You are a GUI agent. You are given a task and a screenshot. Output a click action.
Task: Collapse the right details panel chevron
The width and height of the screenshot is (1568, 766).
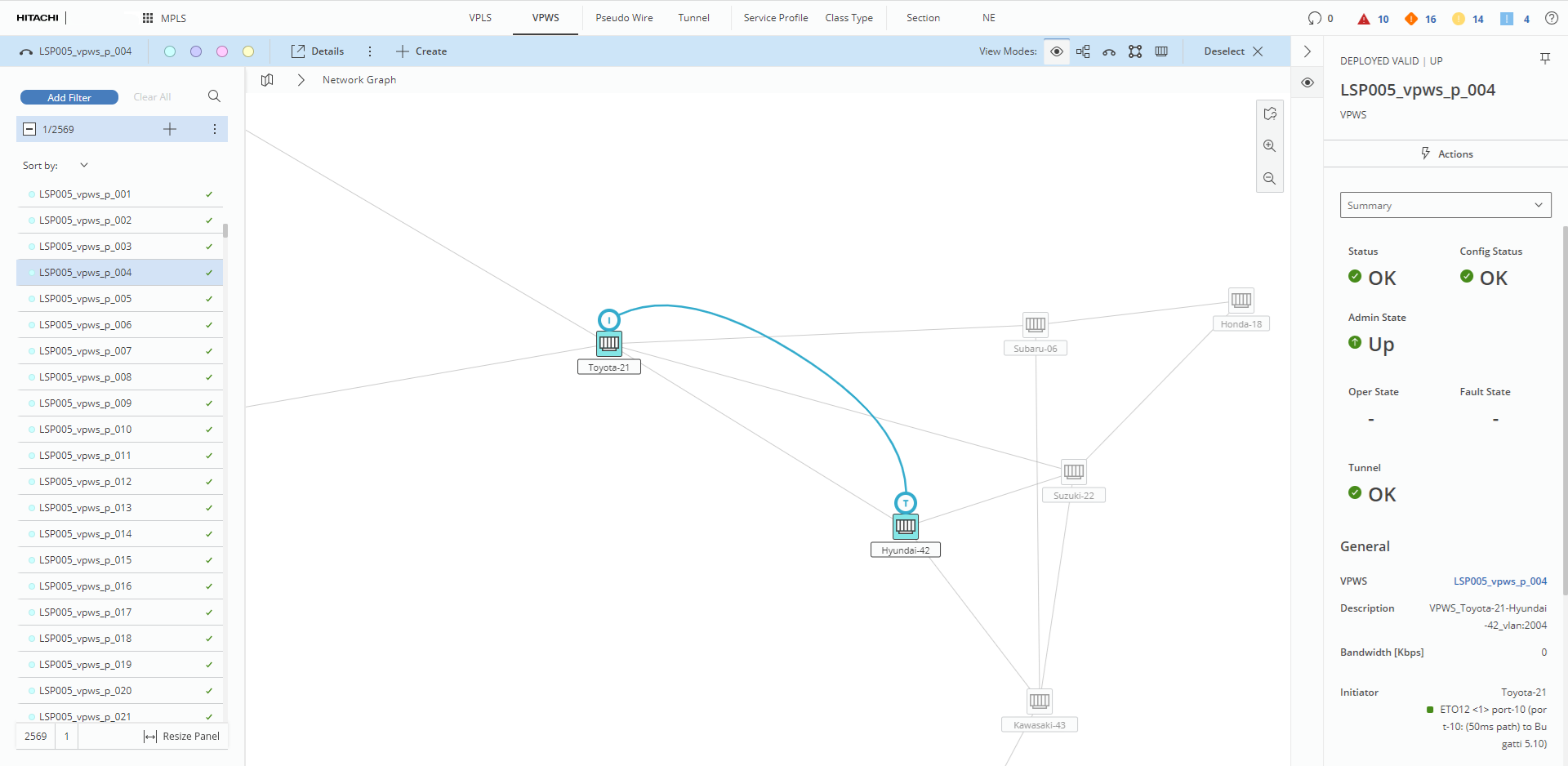coord(1307,51)
